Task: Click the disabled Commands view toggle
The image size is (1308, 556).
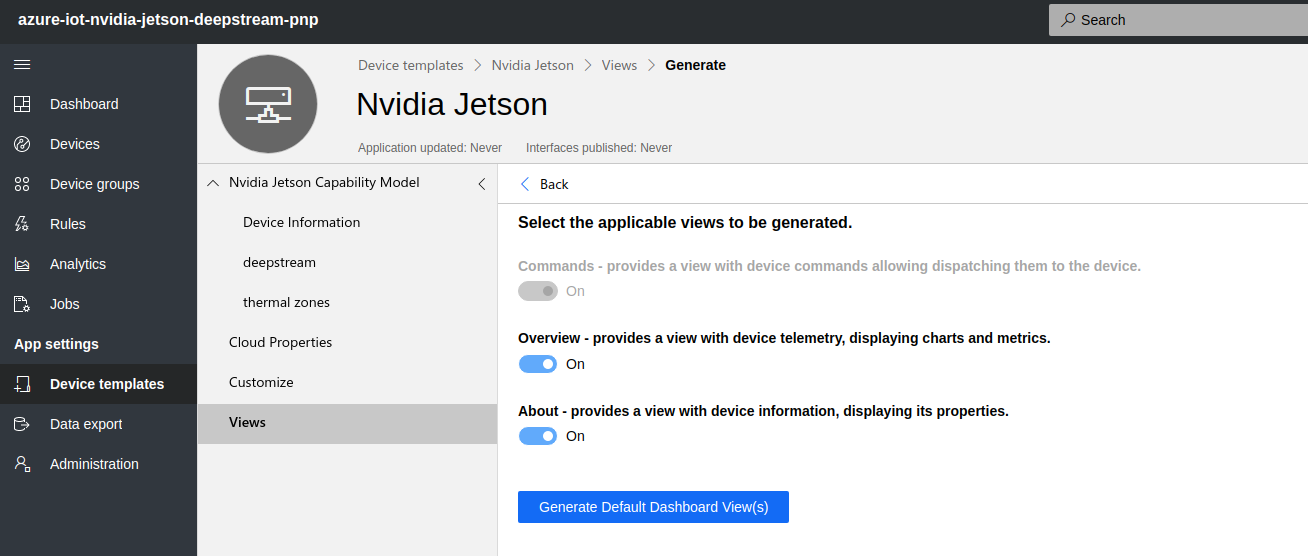Action: coord(538,291)
